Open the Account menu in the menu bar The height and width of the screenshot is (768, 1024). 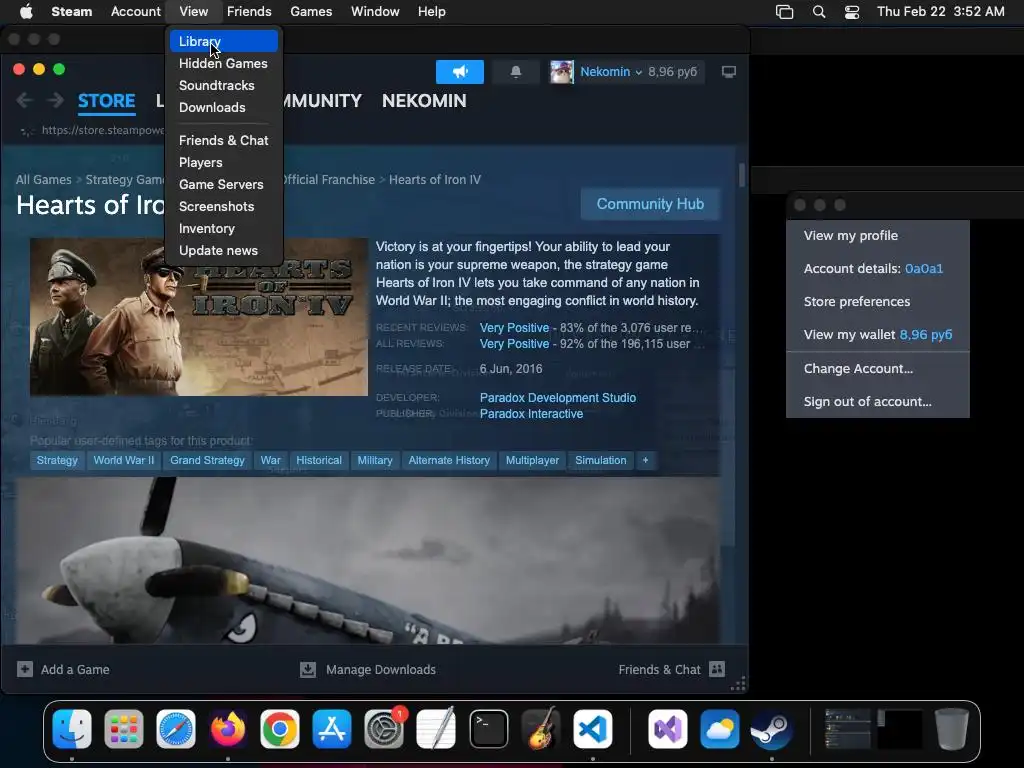point(135,12)
